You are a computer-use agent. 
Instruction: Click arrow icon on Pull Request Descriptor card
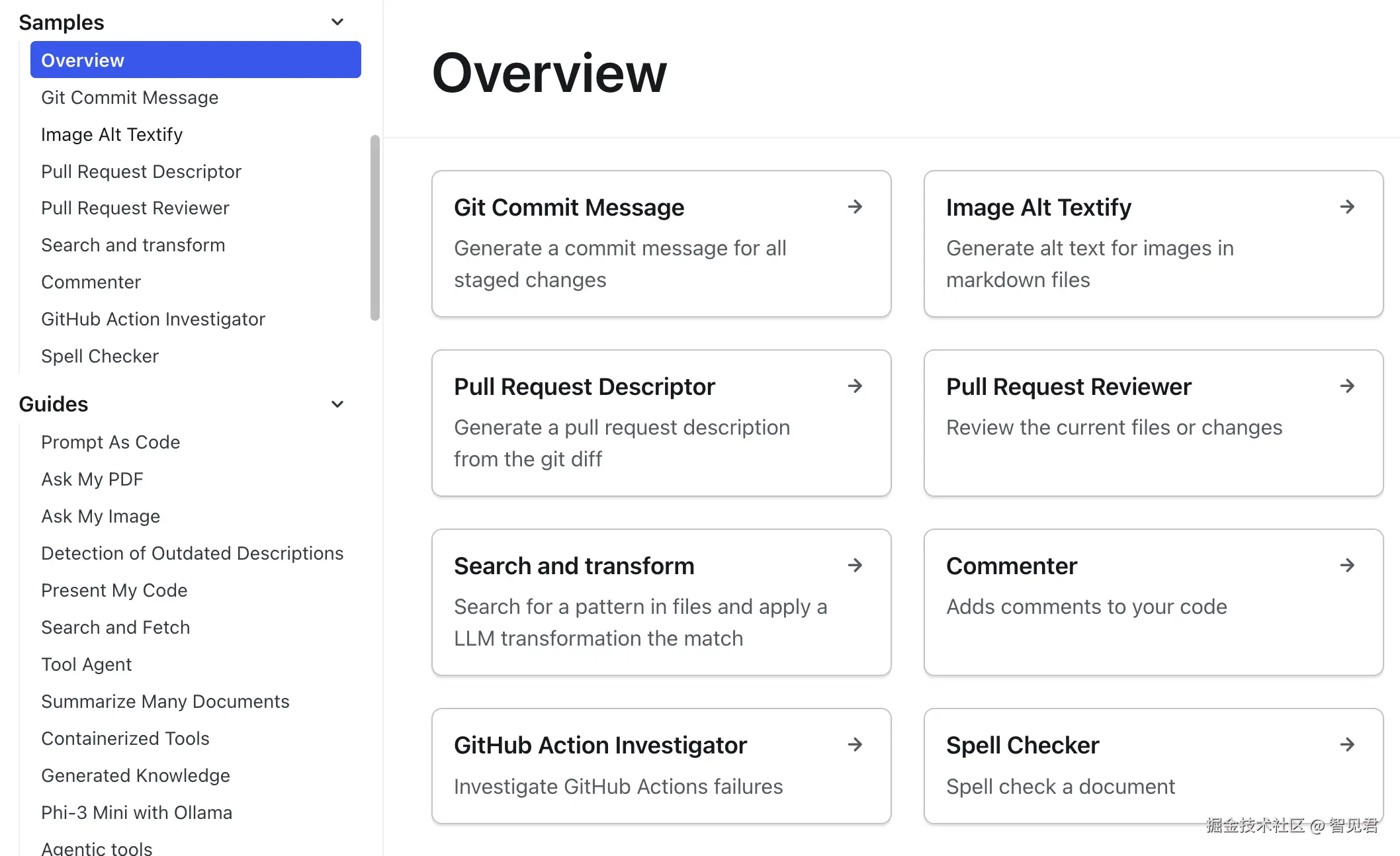tap(855, 386)
